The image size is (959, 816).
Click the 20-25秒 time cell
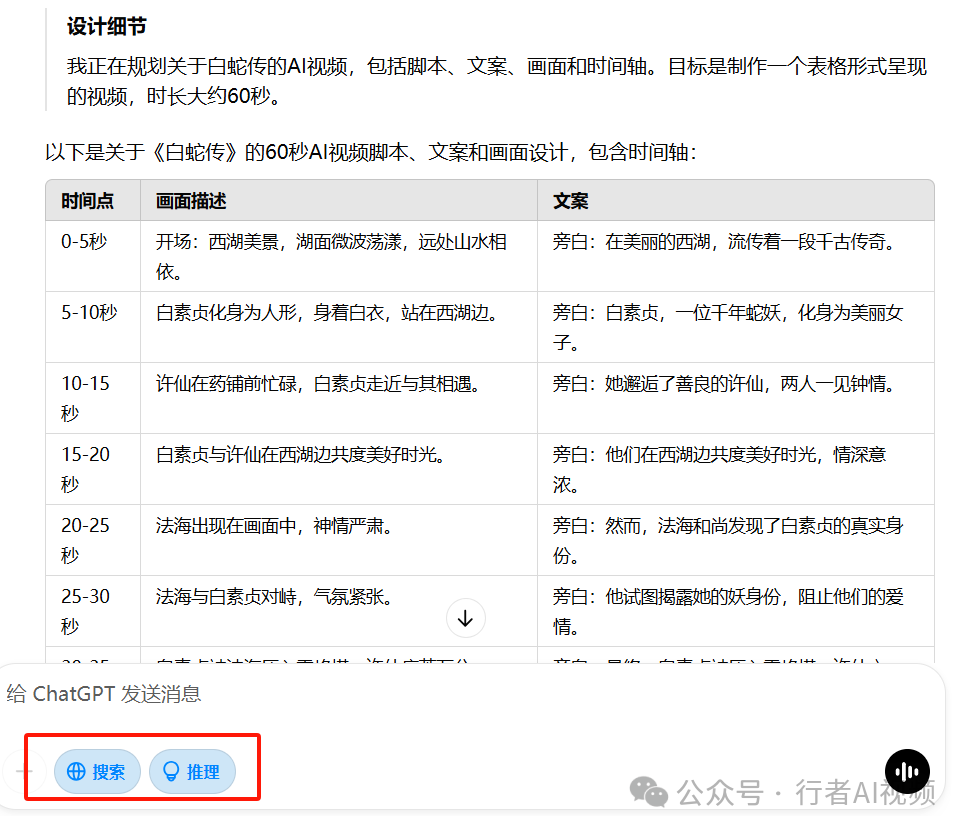[x=86, y=540]
